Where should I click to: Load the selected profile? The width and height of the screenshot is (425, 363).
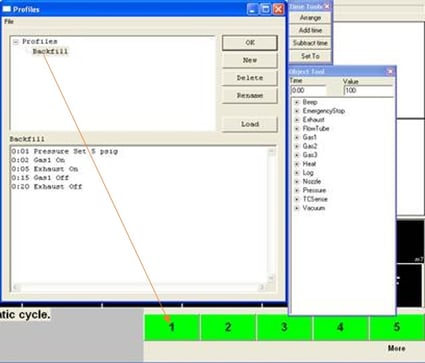(x=250, y=124)
